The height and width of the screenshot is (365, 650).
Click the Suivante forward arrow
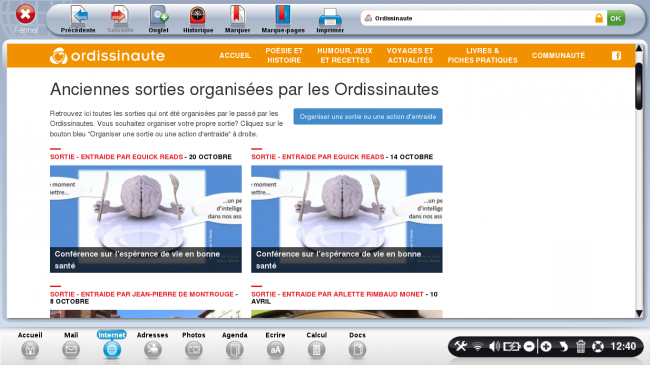pyautogui.click(x=120, y=19)
